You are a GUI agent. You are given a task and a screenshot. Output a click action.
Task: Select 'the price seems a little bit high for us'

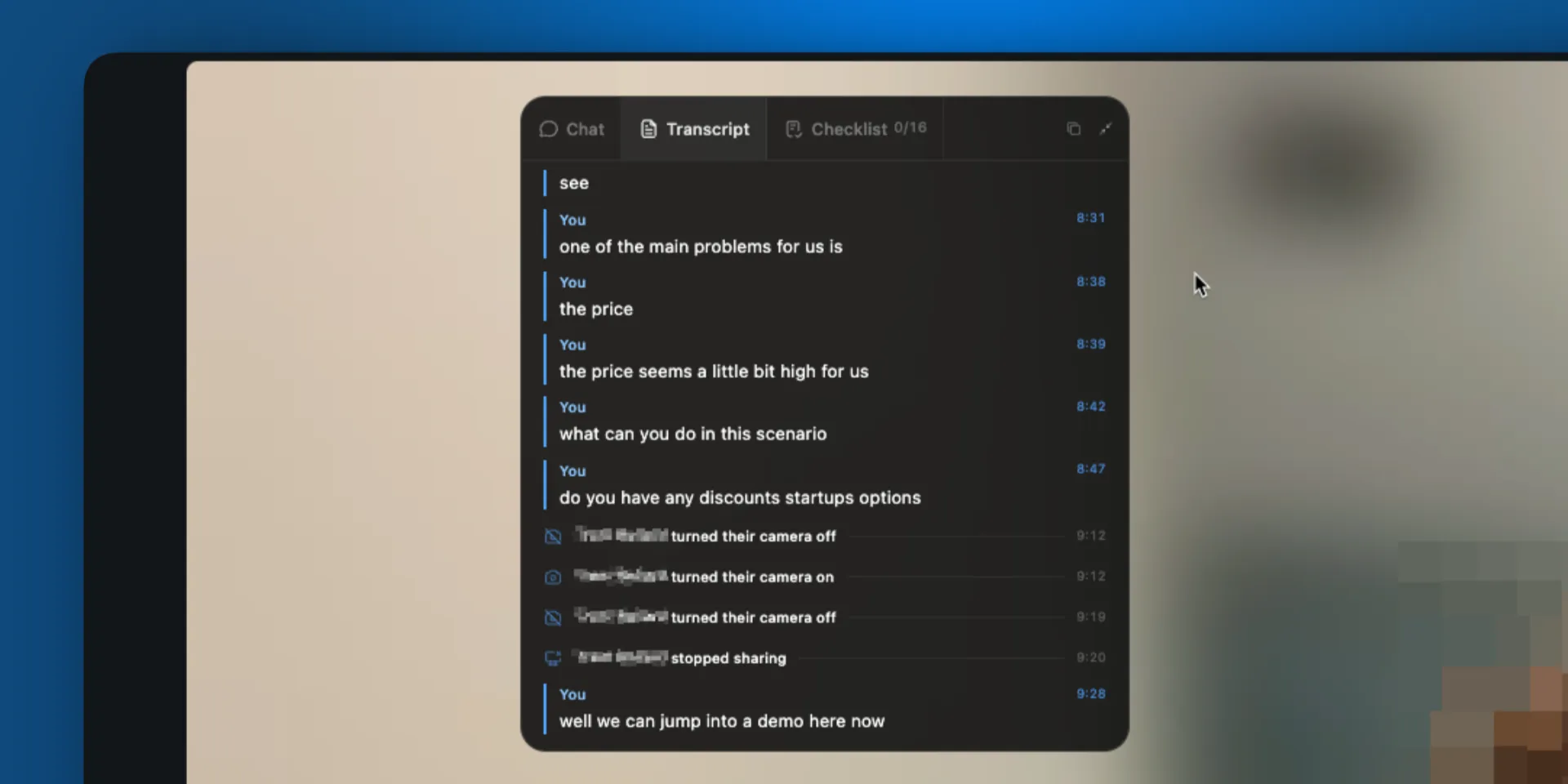714,372
